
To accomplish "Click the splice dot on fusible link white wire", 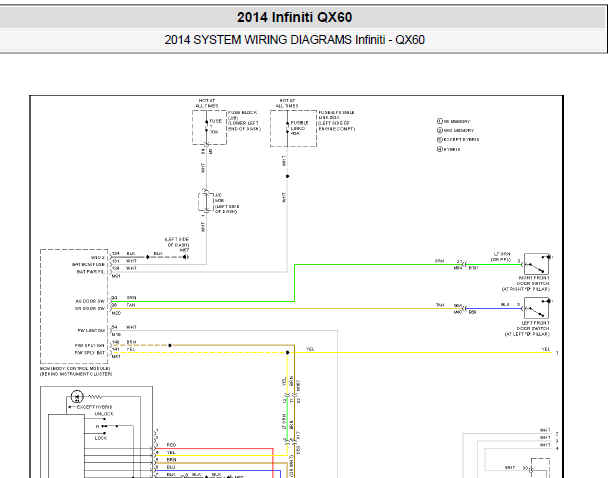I will [x=287, y=176].
